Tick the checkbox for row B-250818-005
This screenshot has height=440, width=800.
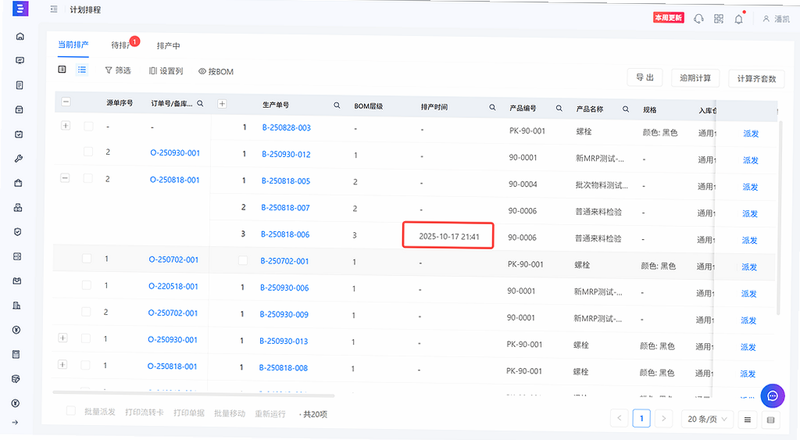[x=88, y=178]
